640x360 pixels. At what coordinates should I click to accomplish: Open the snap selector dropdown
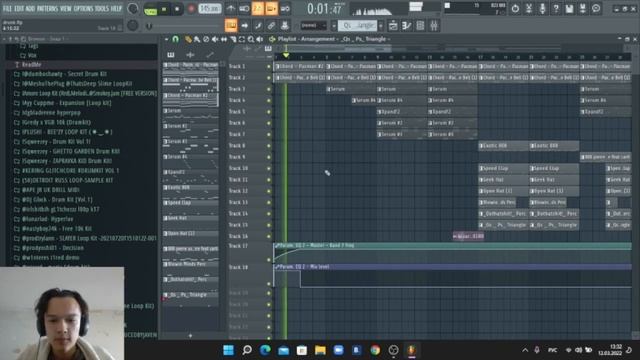pos(313,26)
